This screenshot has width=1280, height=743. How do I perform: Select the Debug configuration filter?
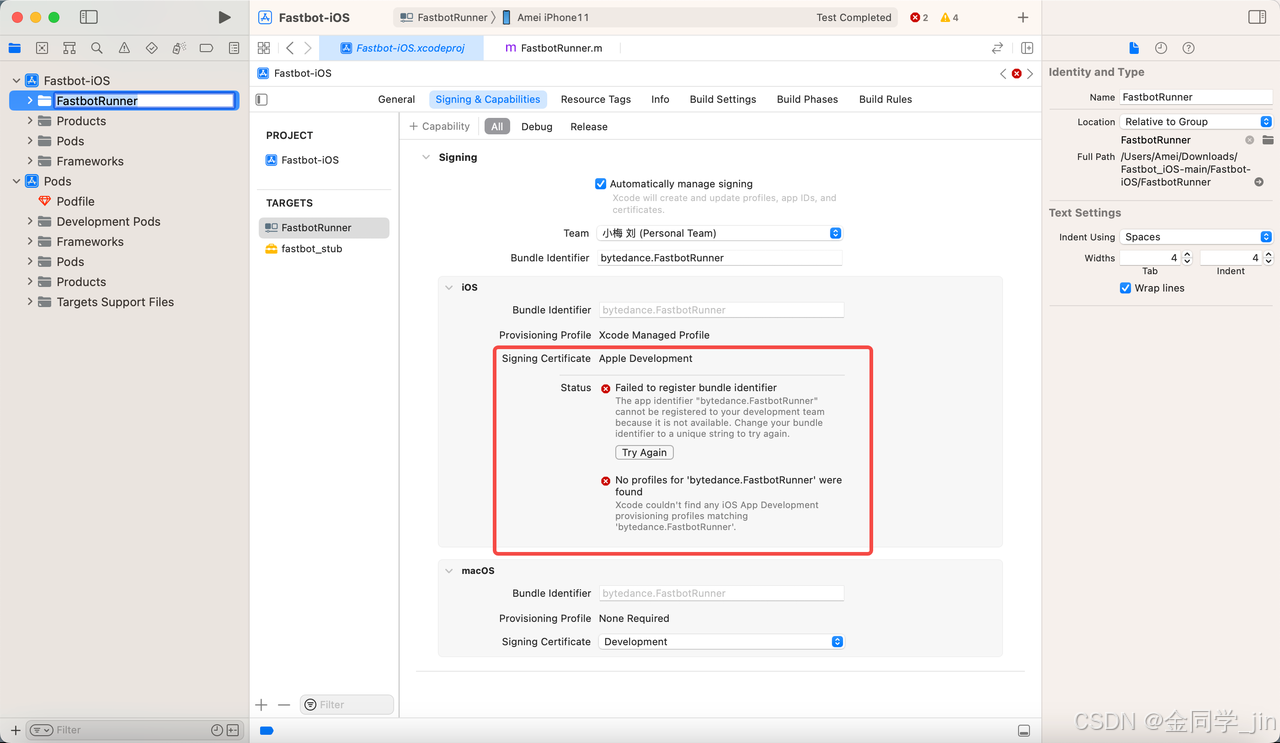coord(537,127)
